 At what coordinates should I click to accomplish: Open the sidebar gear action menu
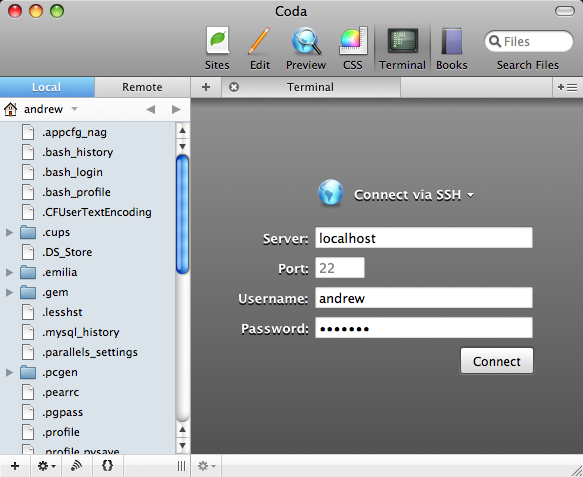pyautogui.click(x=46, y=466)
